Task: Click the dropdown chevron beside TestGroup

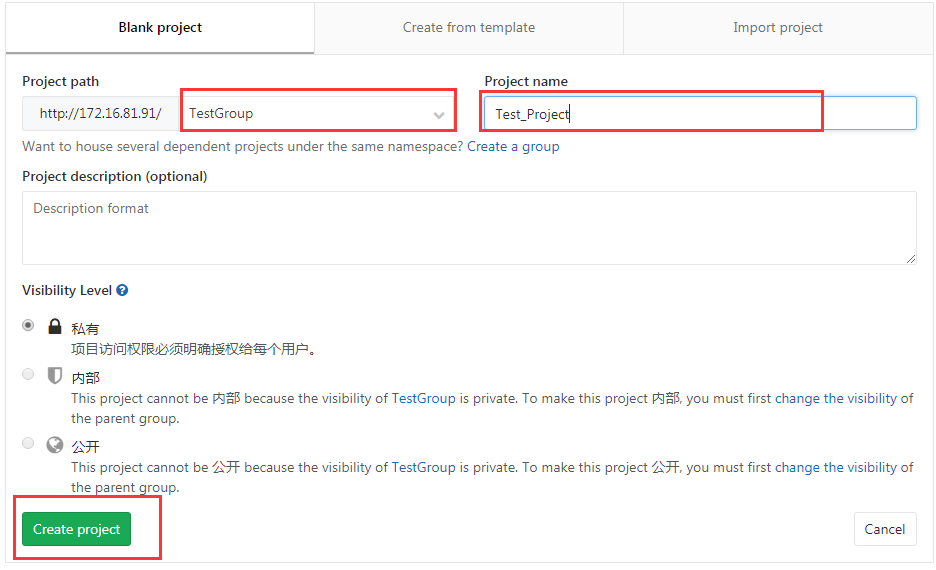Action: tap(439, 115)
